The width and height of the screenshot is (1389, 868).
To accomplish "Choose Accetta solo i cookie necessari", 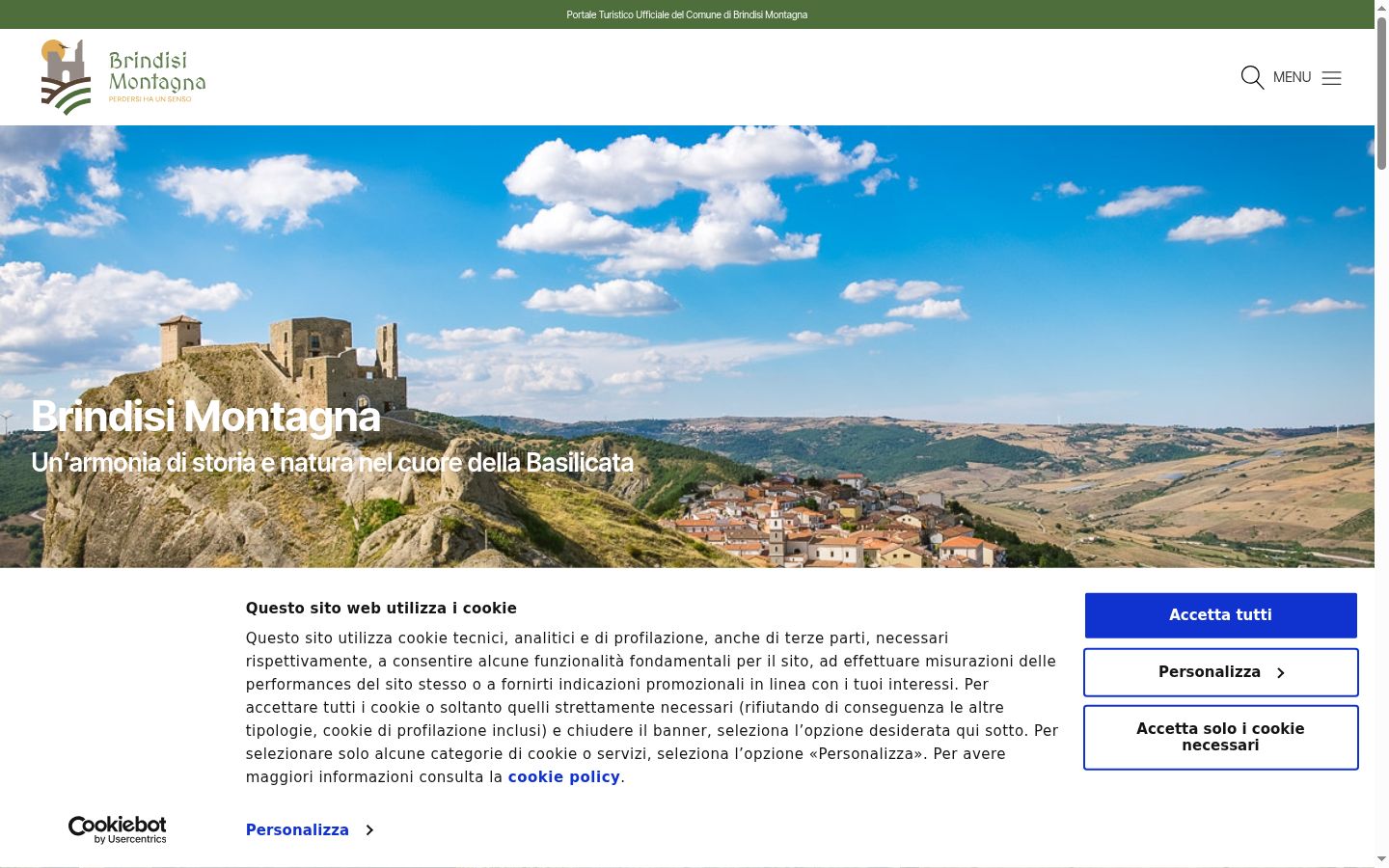I will 1220,737.
